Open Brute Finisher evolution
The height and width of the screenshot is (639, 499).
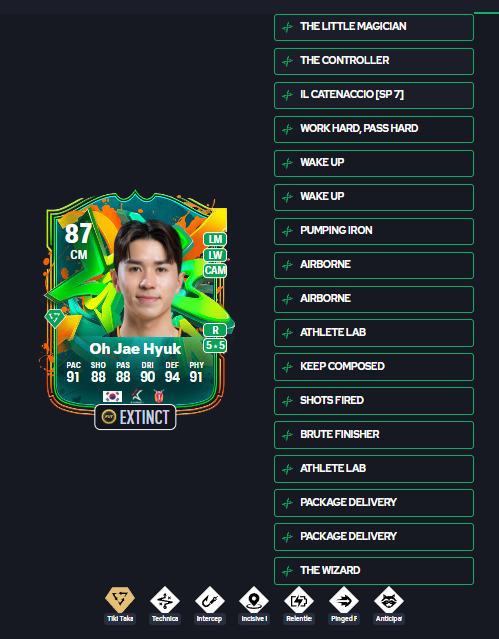pyautogui.click(x=374, y=435)
